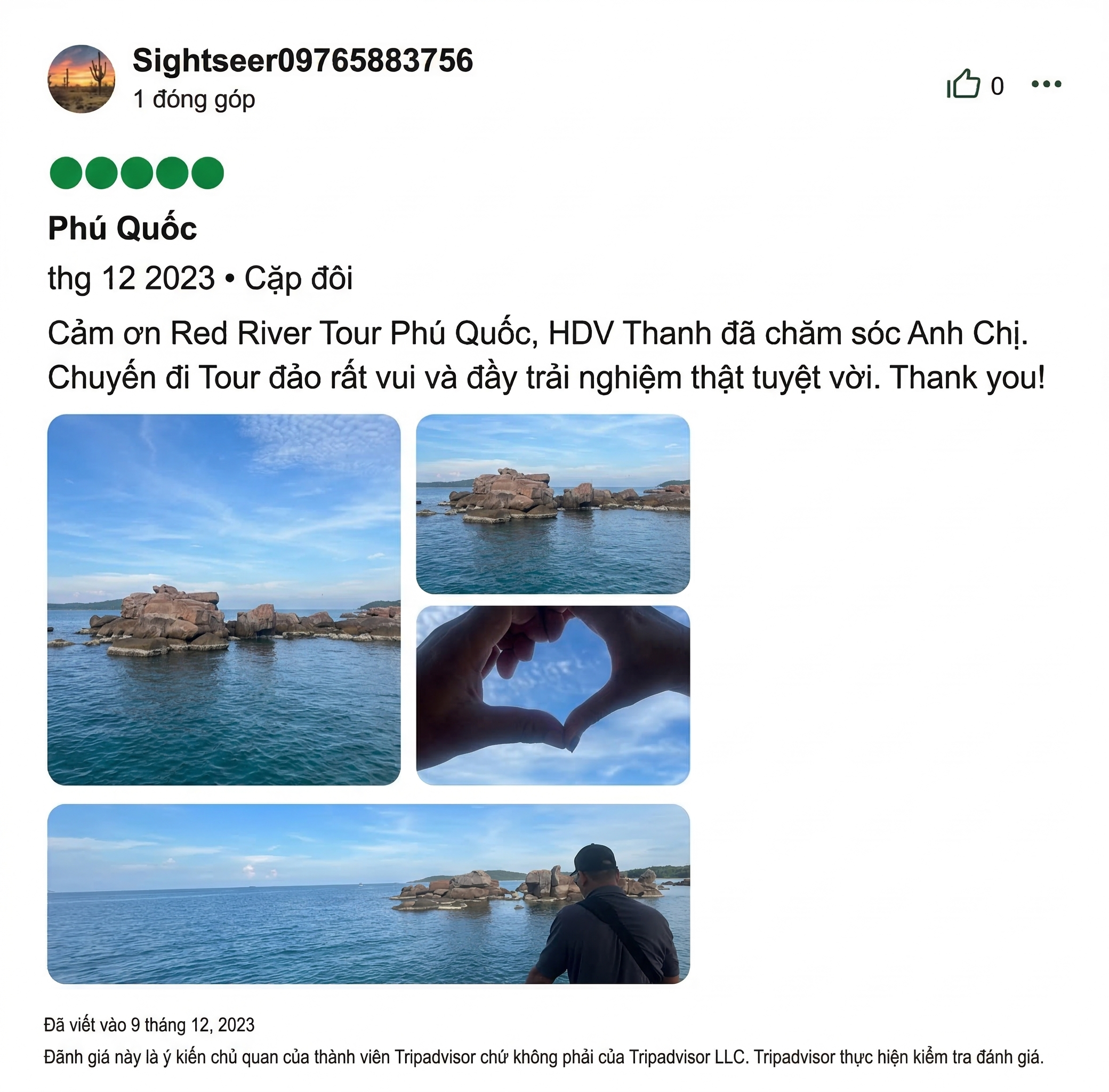This screenshot has width=1109, height=1092.
Task: Open the cactus sunset profile avatar
Action: click(x=82, y=79)
